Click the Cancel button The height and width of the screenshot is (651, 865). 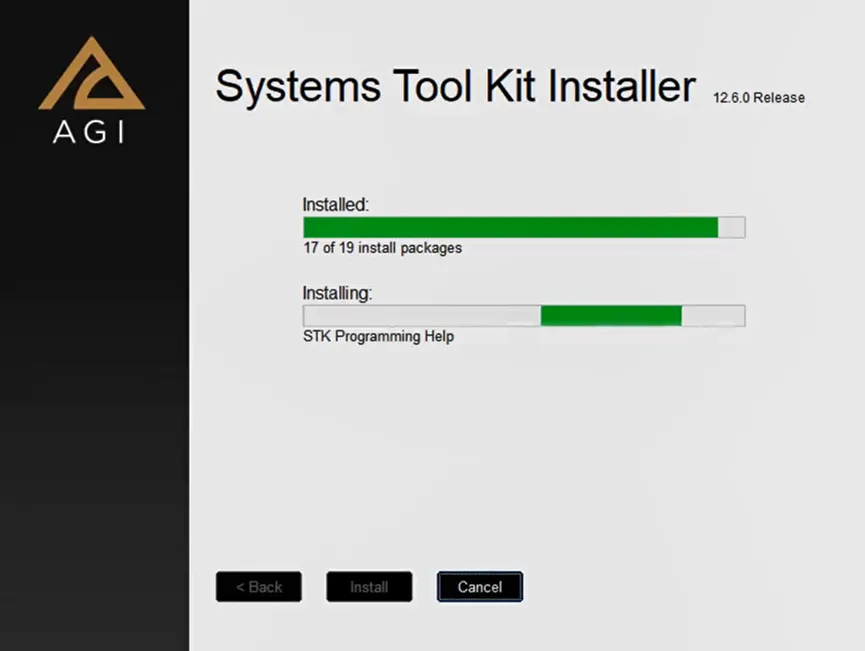pos(479,586)
